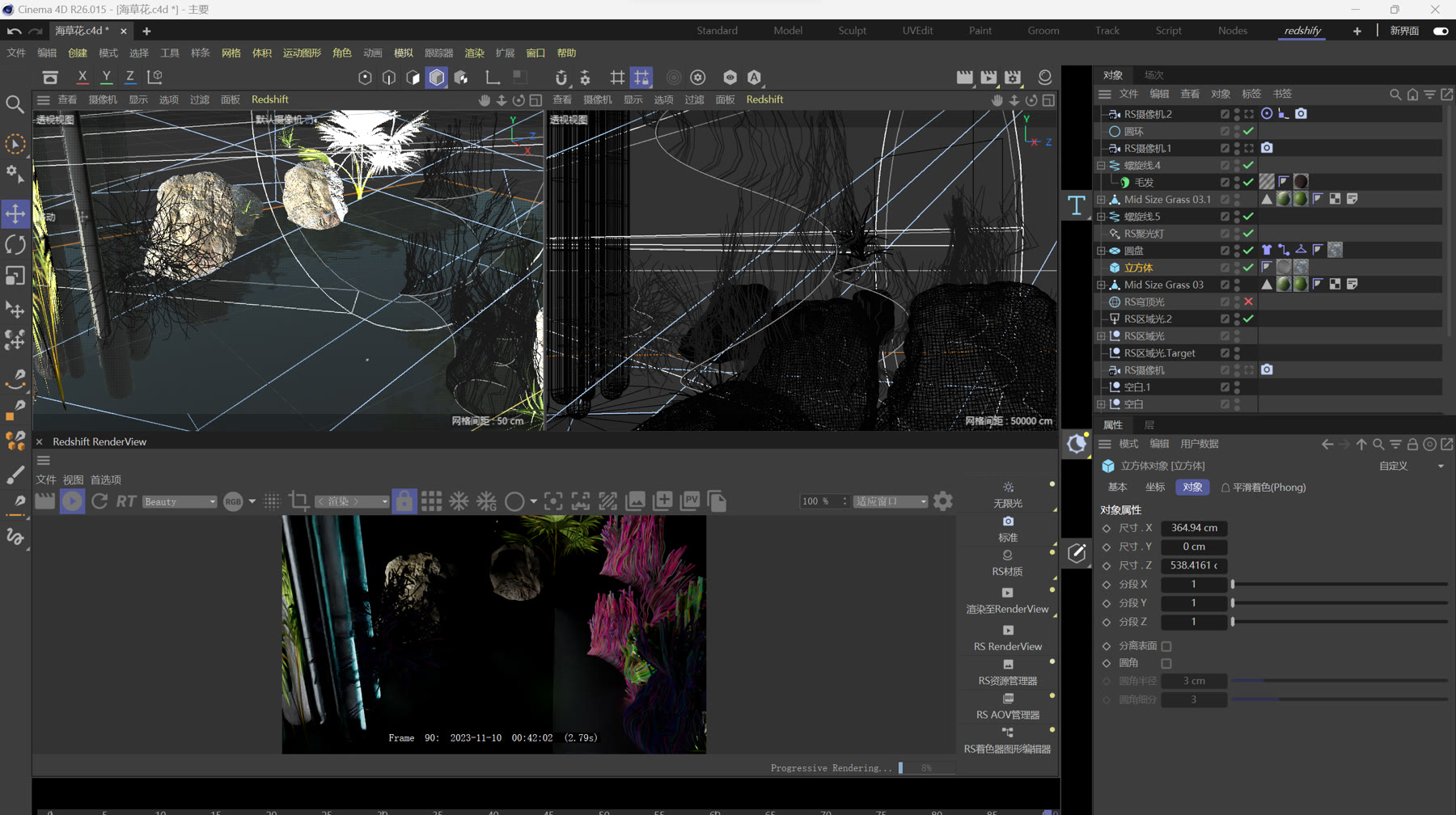Toggle RT mode in Redshift RenderView
Image resolution: width=1456 pixels, height=815 pixels.
coord(126,501)
